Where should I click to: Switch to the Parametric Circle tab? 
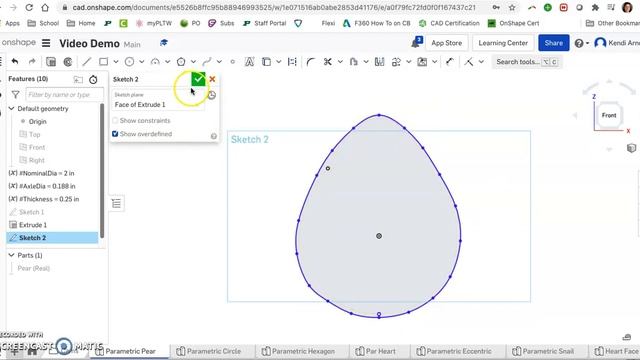[x=209, y=351]
